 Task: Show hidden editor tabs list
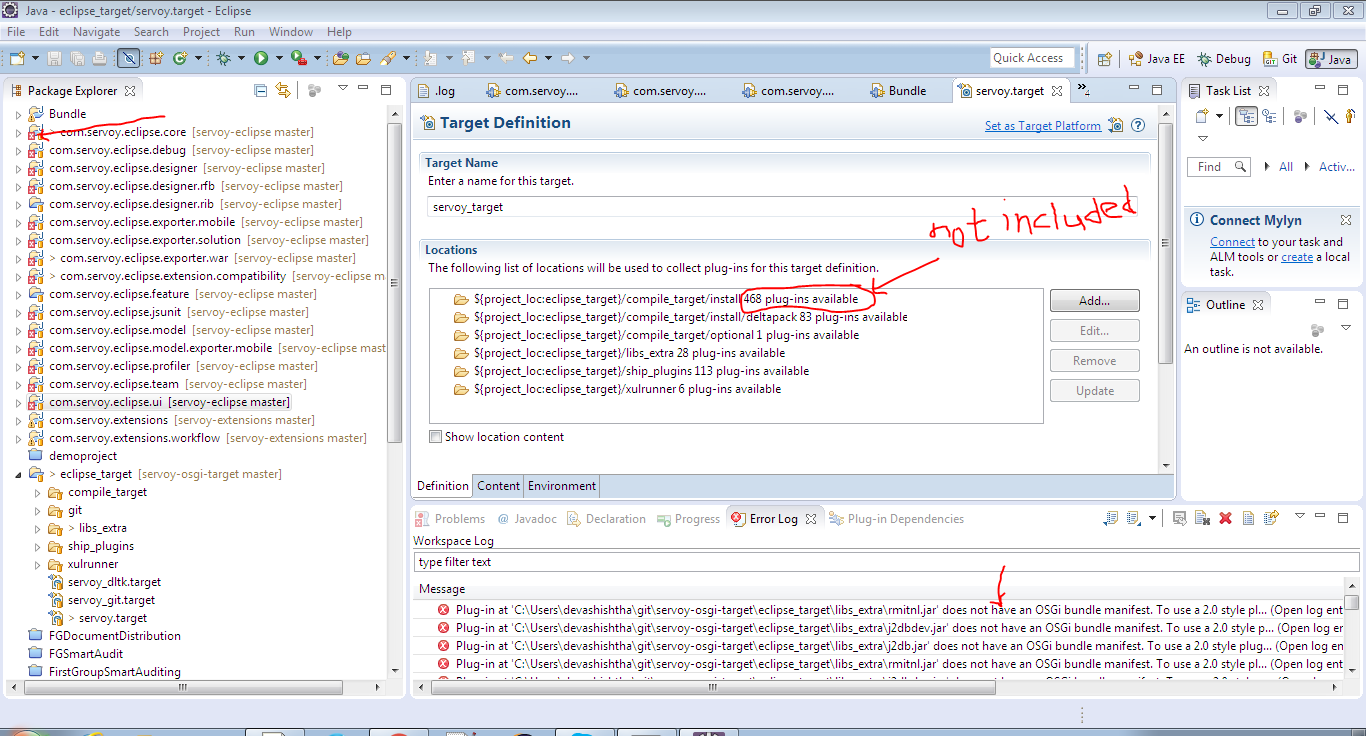pos(1083,91)
